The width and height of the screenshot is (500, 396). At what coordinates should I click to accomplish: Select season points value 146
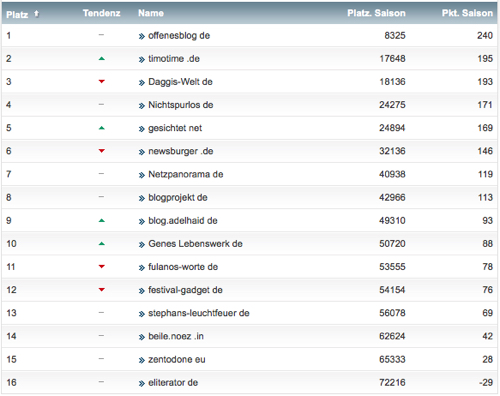(x=485, y=151)
